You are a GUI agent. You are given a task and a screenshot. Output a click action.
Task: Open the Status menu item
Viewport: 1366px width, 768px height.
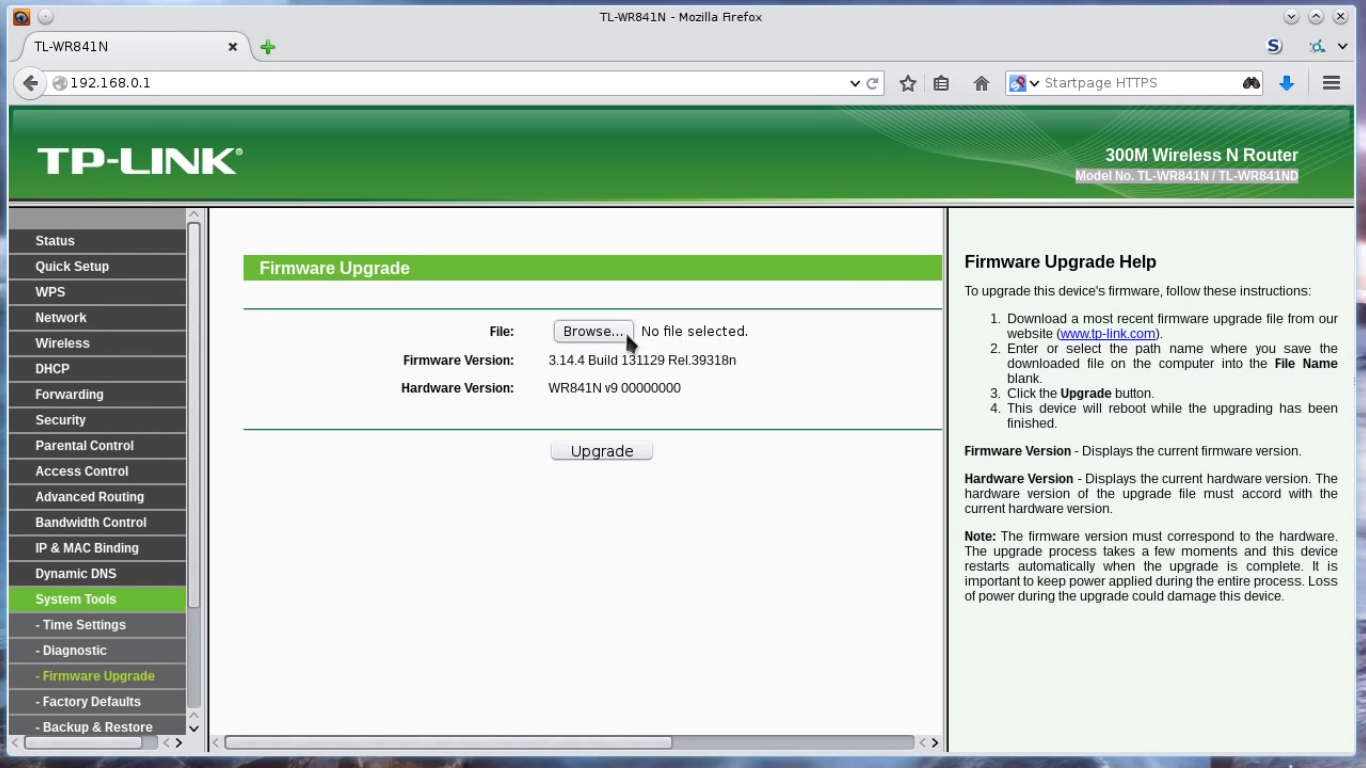click(x=97, y=241)
